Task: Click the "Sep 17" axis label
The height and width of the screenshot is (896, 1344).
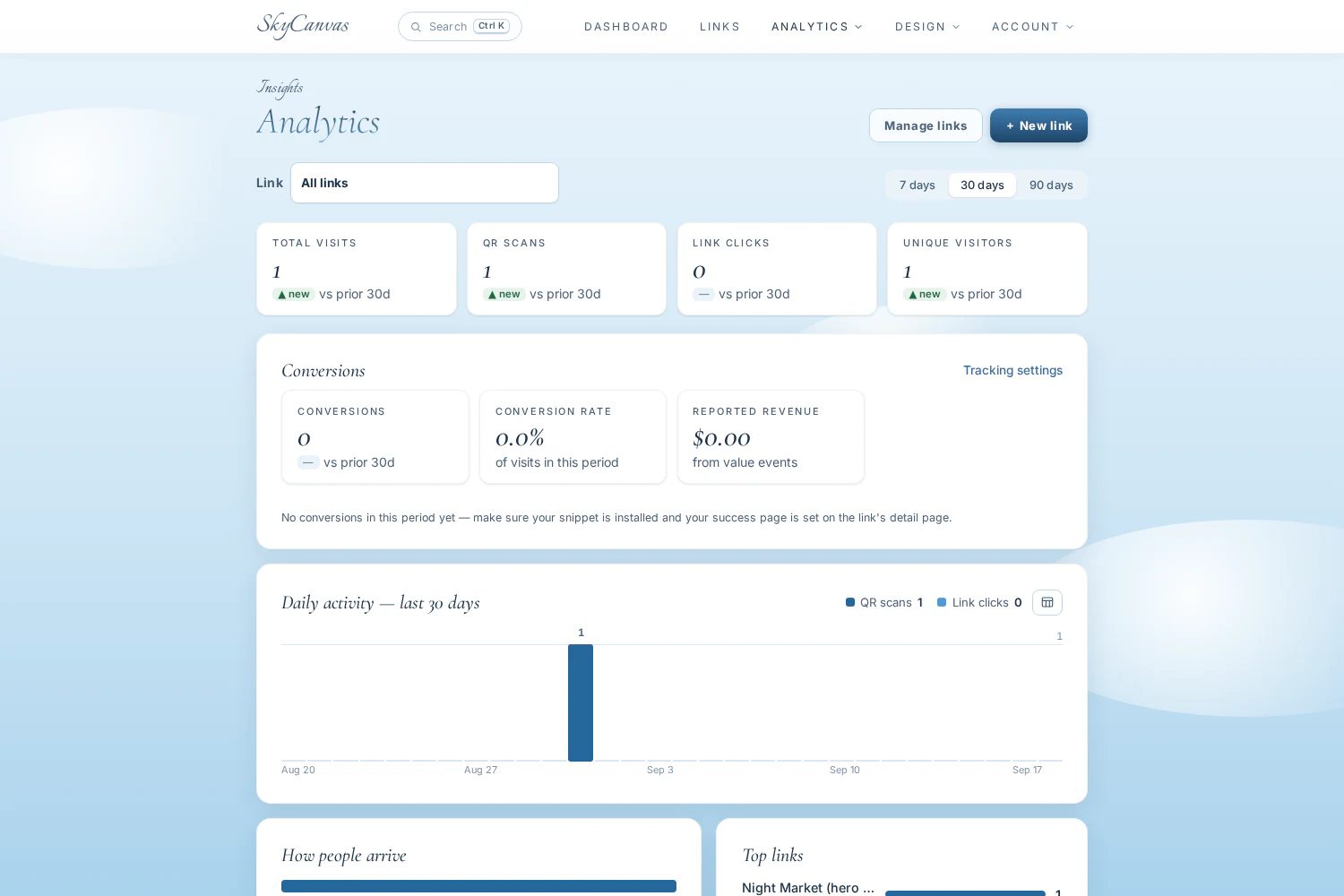Action: click(x=1027, y=770)
